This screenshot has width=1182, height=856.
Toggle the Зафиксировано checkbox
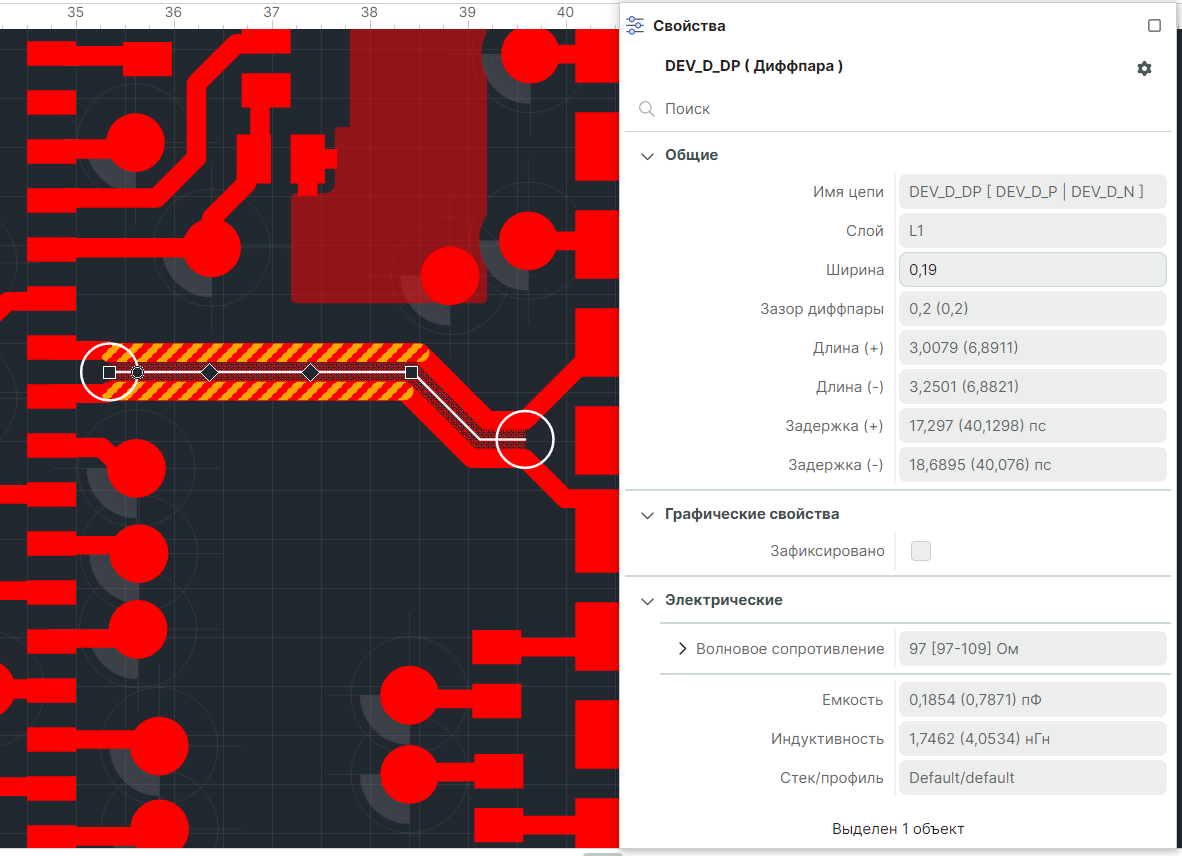[x=921, y=551]
